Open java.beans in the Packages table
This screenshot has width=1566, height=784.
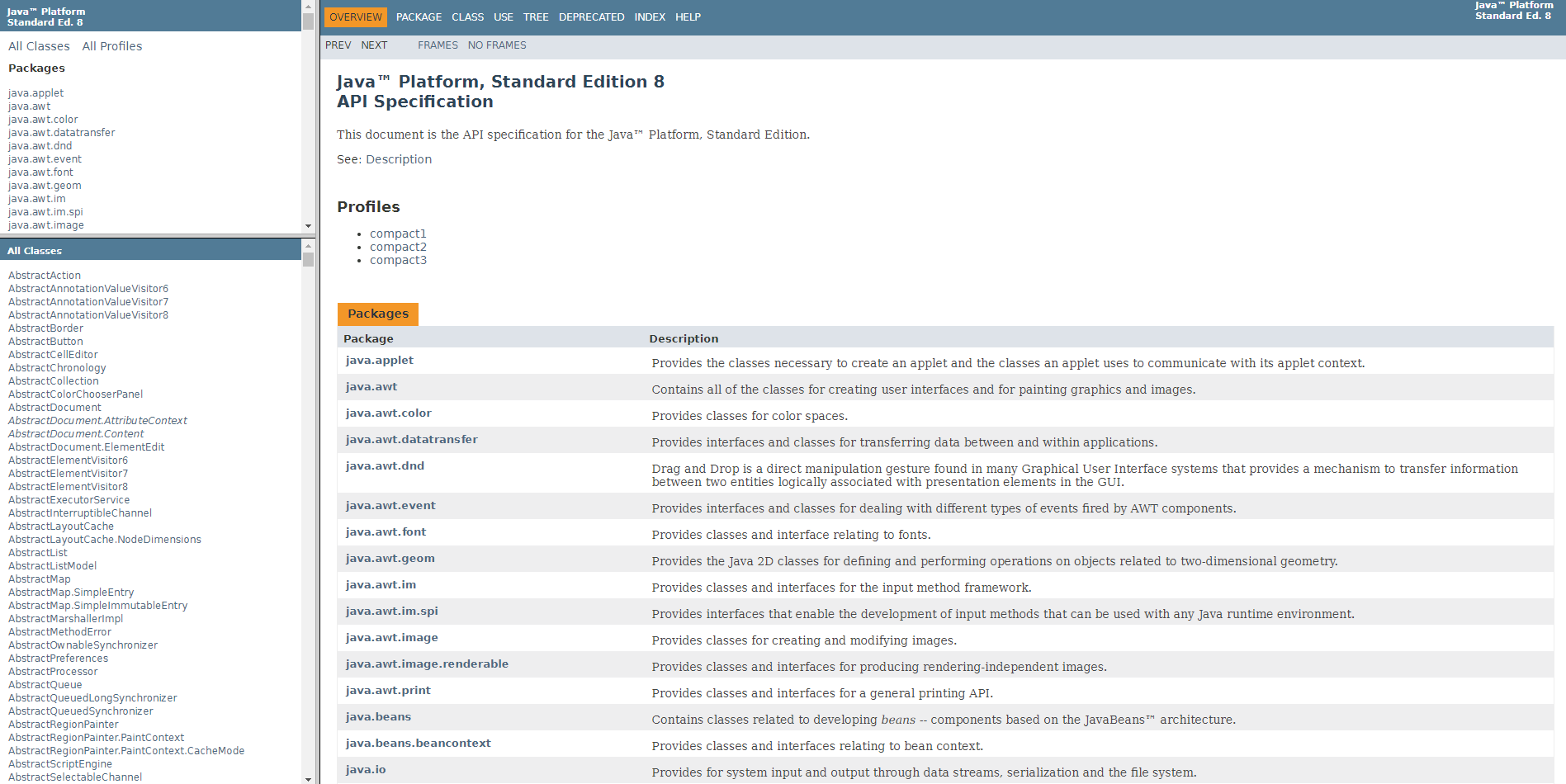pos(378,717)
